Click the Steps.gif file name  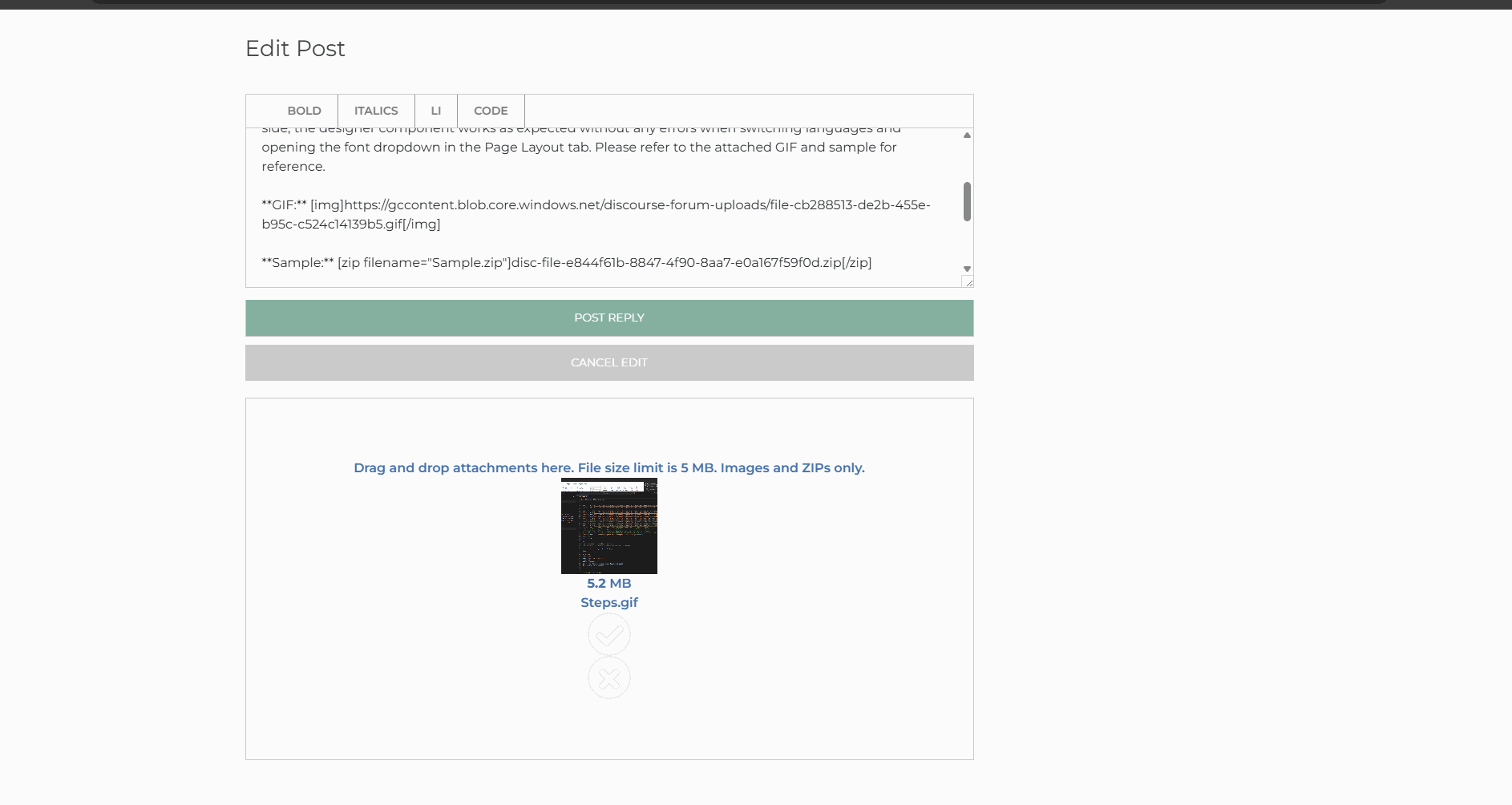(x=609, y=602)
